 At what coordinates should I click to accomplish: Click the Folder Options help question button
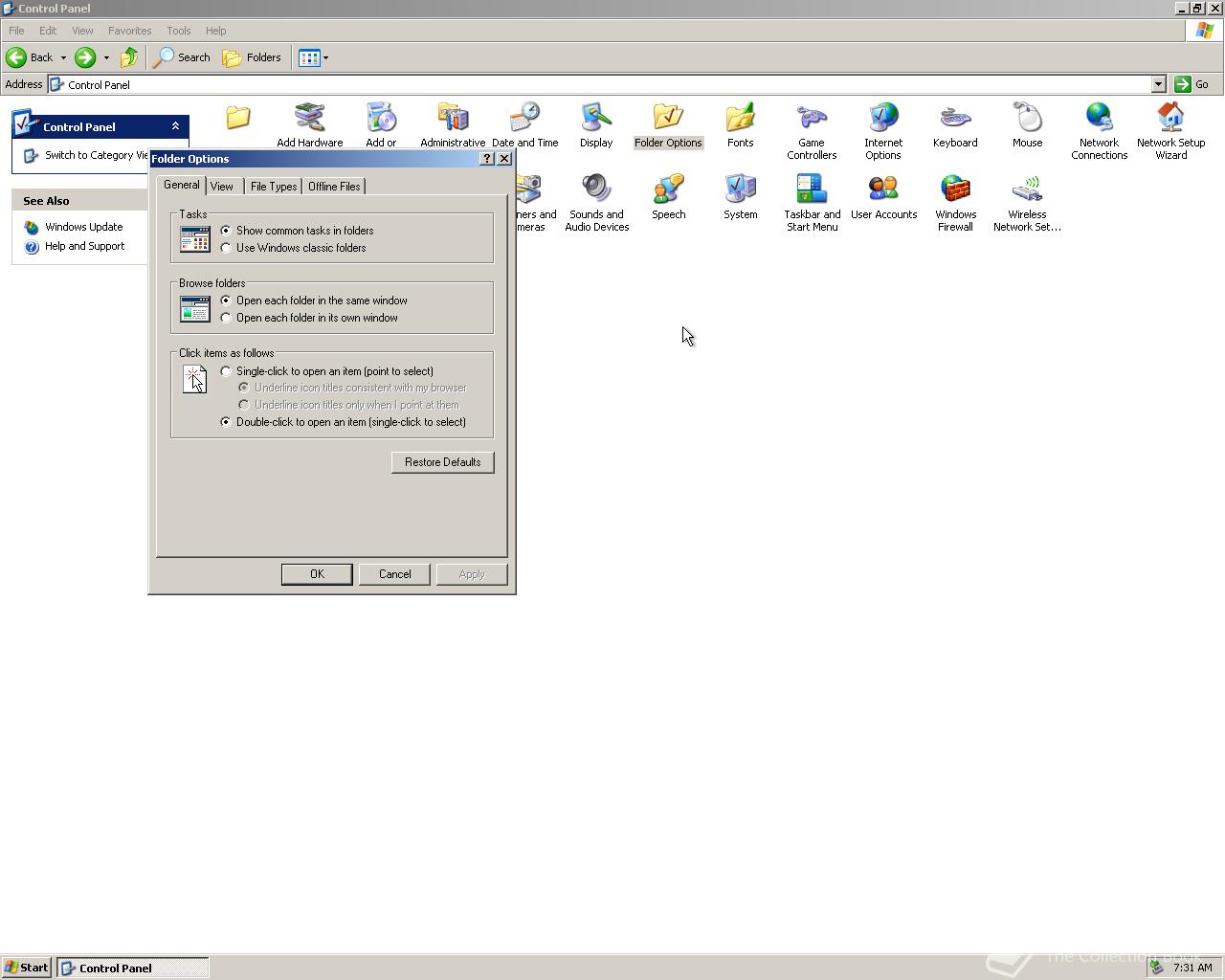tap(487, 159)
